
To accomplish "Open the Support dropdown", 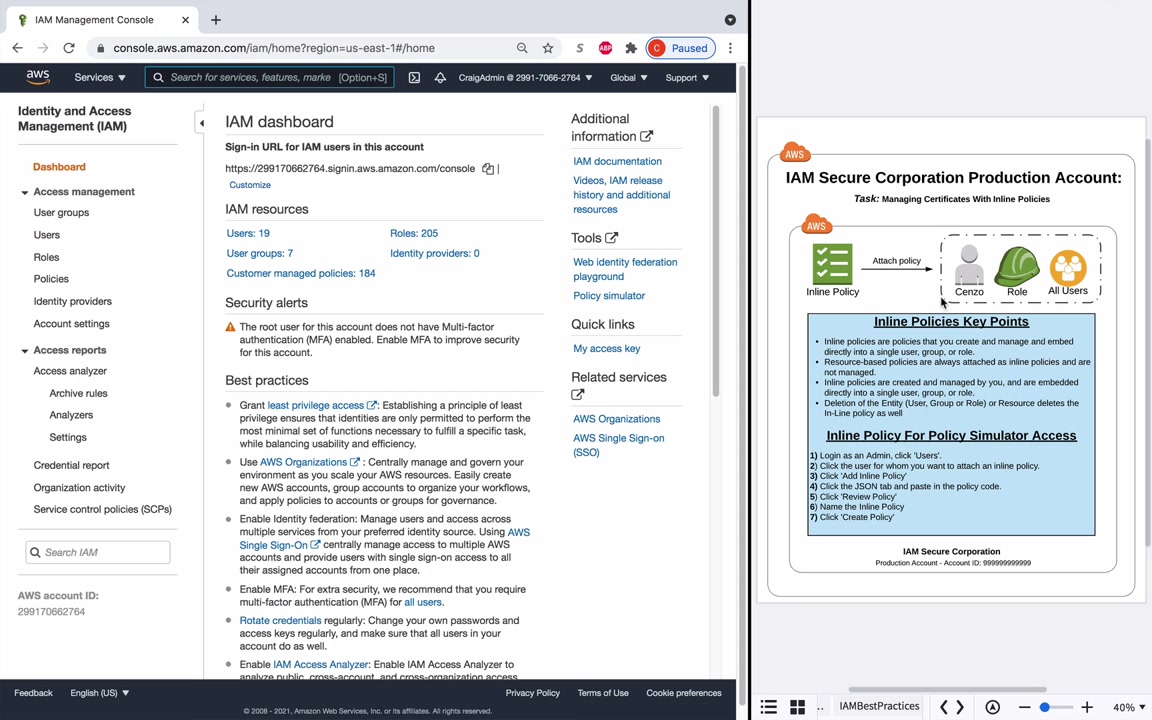I will click(x=688, y=77).
